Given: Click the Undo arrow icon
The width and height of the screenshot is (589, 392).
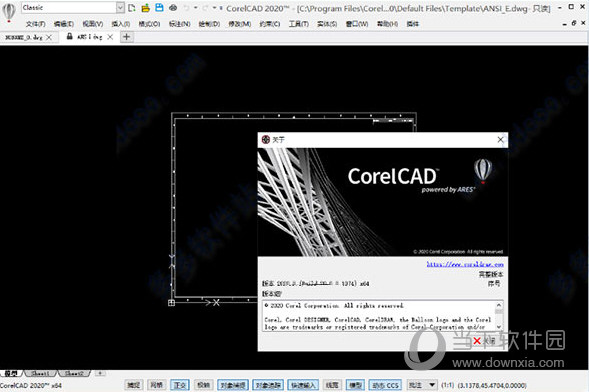Looking at the screenshot, I should point(187,8).
